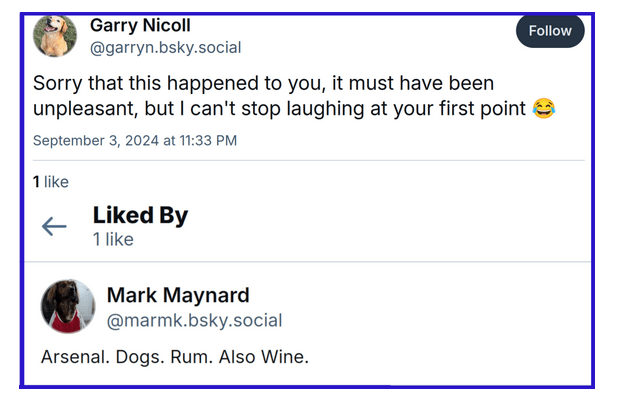Follow Garry Nicoll
This screenshot has width=619, height=404.
[550, 31]
